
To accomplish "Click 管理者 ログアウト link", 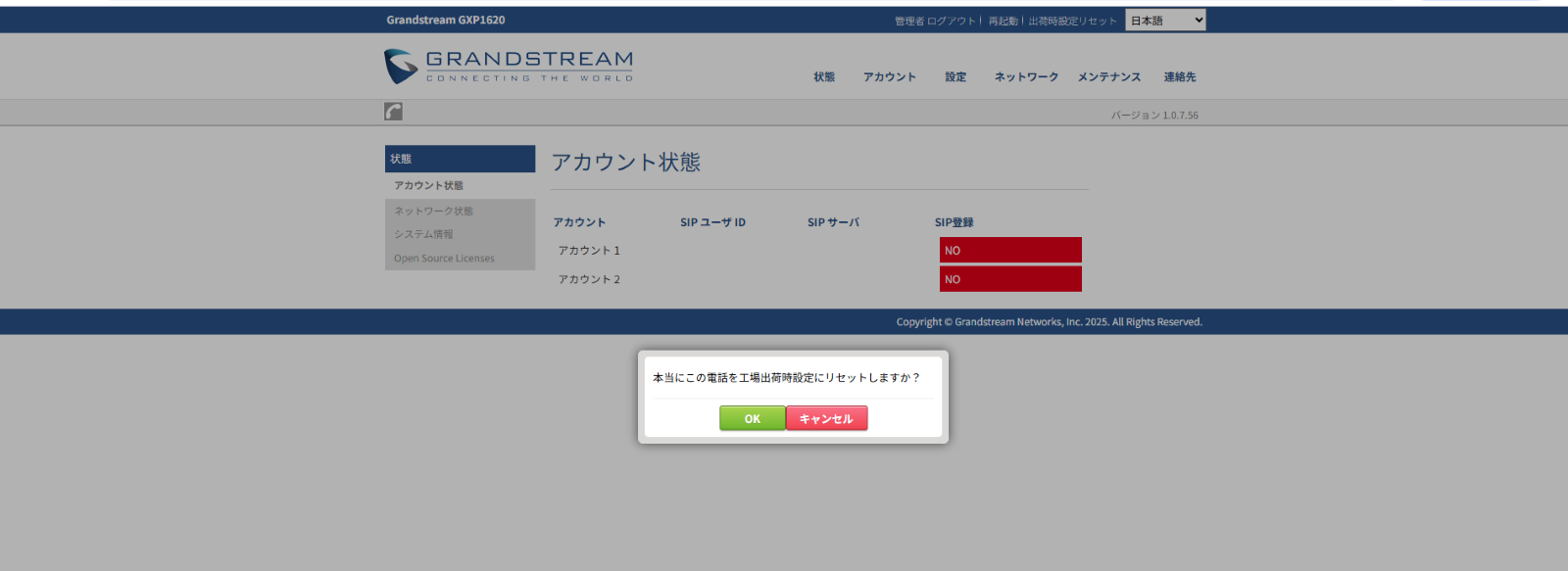I will tap(935, 21).
